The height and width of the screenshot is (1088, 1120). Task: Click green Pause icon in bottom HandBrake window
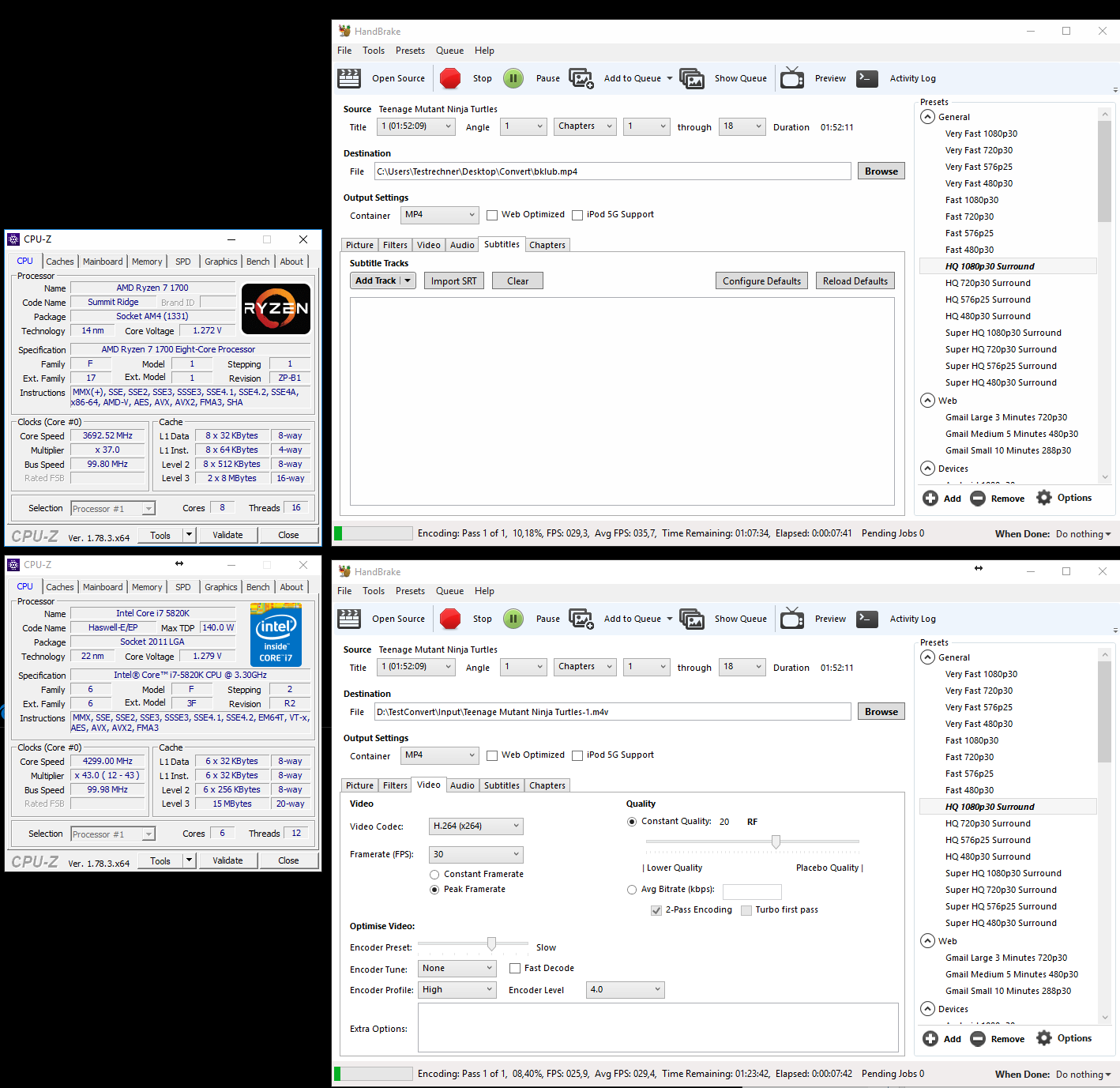[513, 619]
